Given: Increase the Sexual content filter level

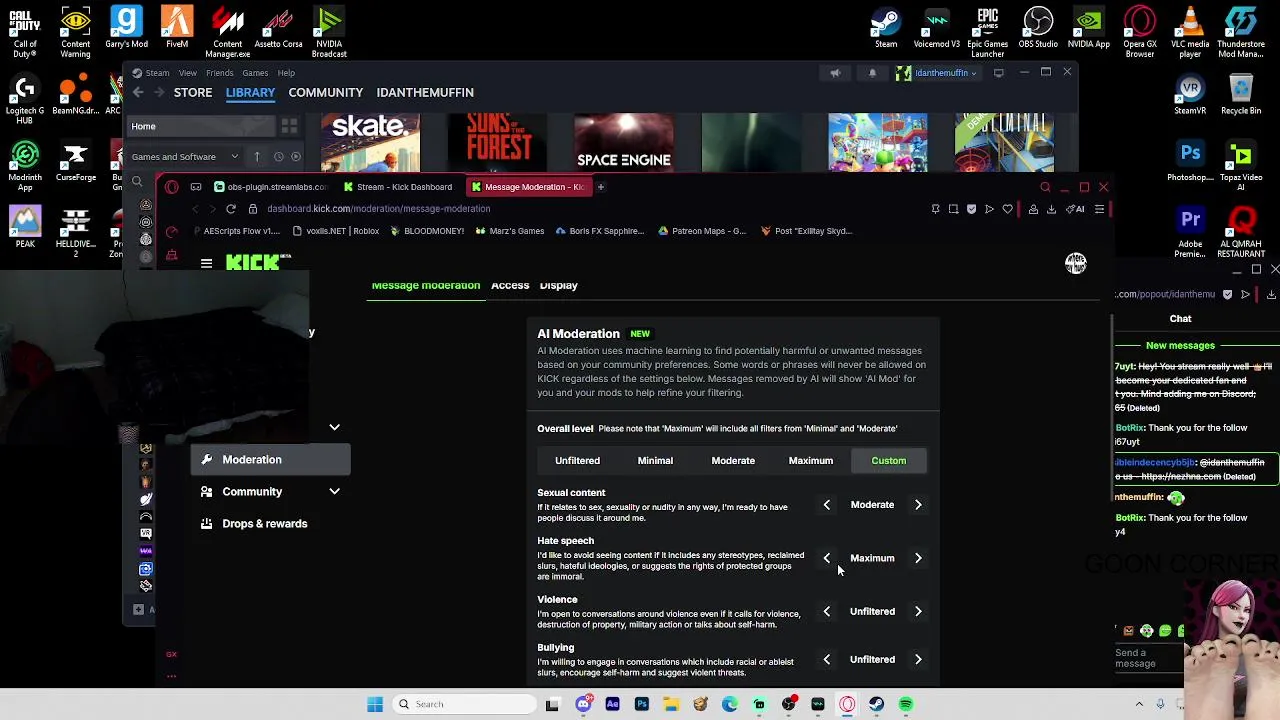Looking at the screenshot, I should pyautogui.click(x=918, y=505).
